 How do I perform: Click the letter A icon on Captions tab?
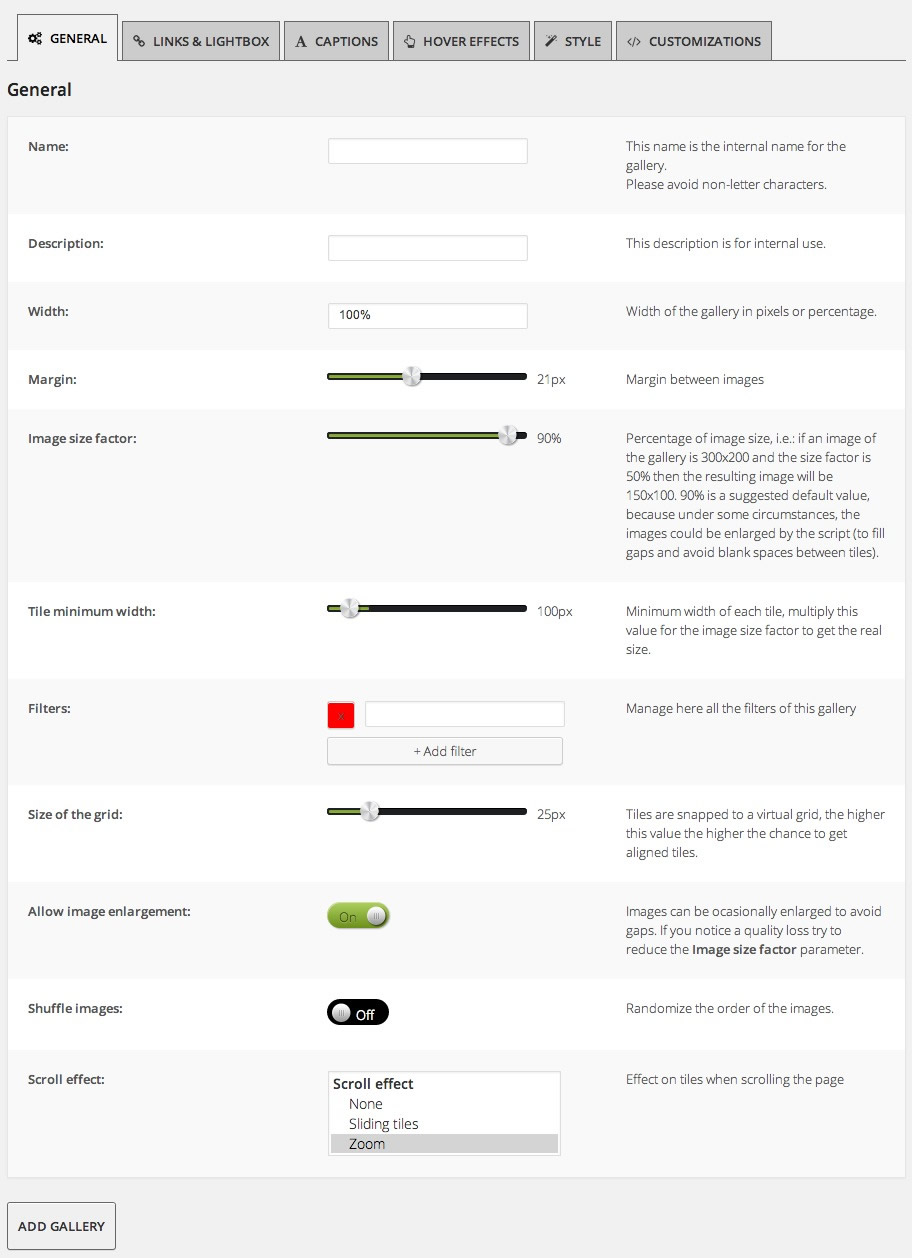click(301, 42)
